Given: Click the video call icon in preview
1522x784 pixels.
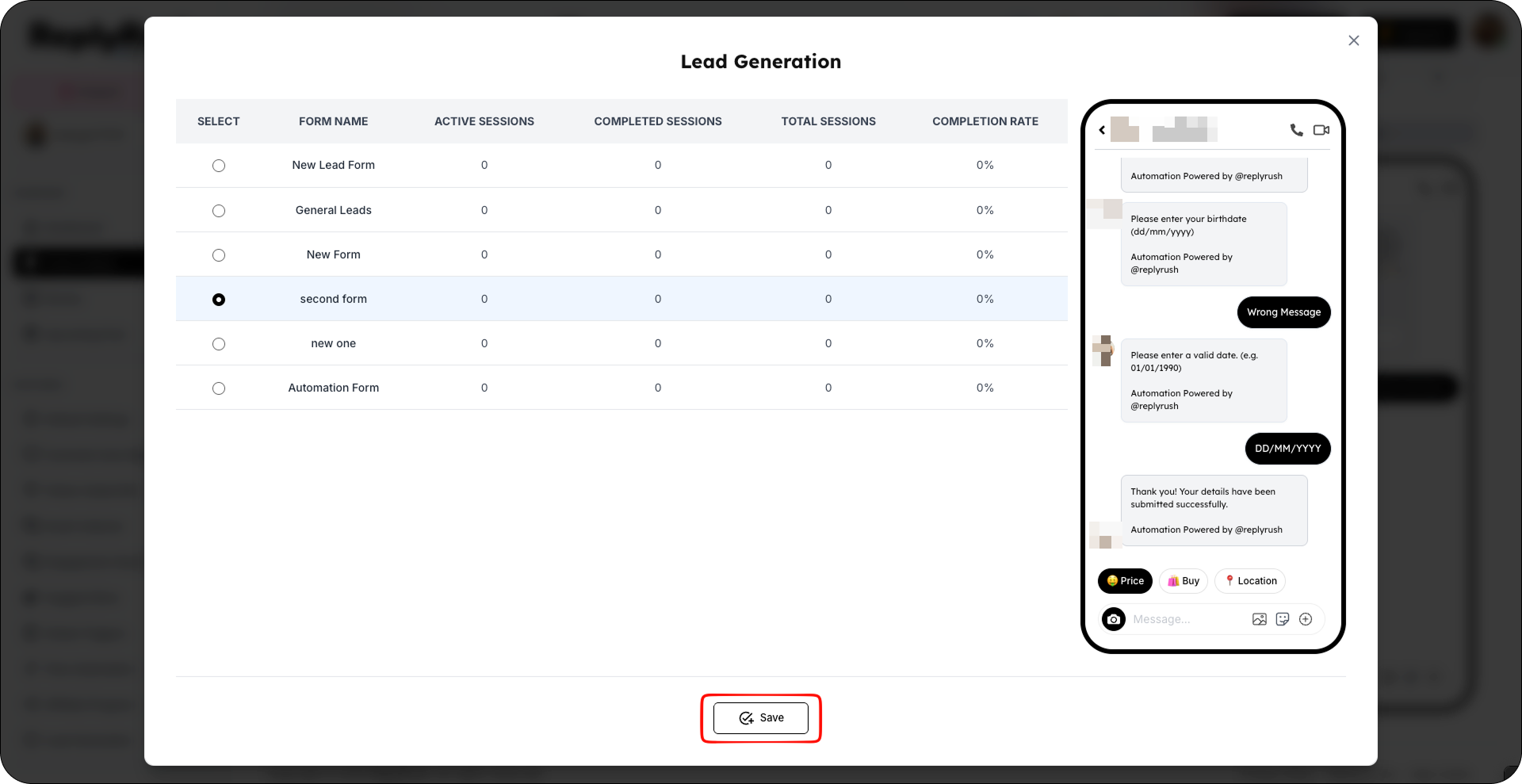Looking at the screenshot, I should tap(1321, 130).
